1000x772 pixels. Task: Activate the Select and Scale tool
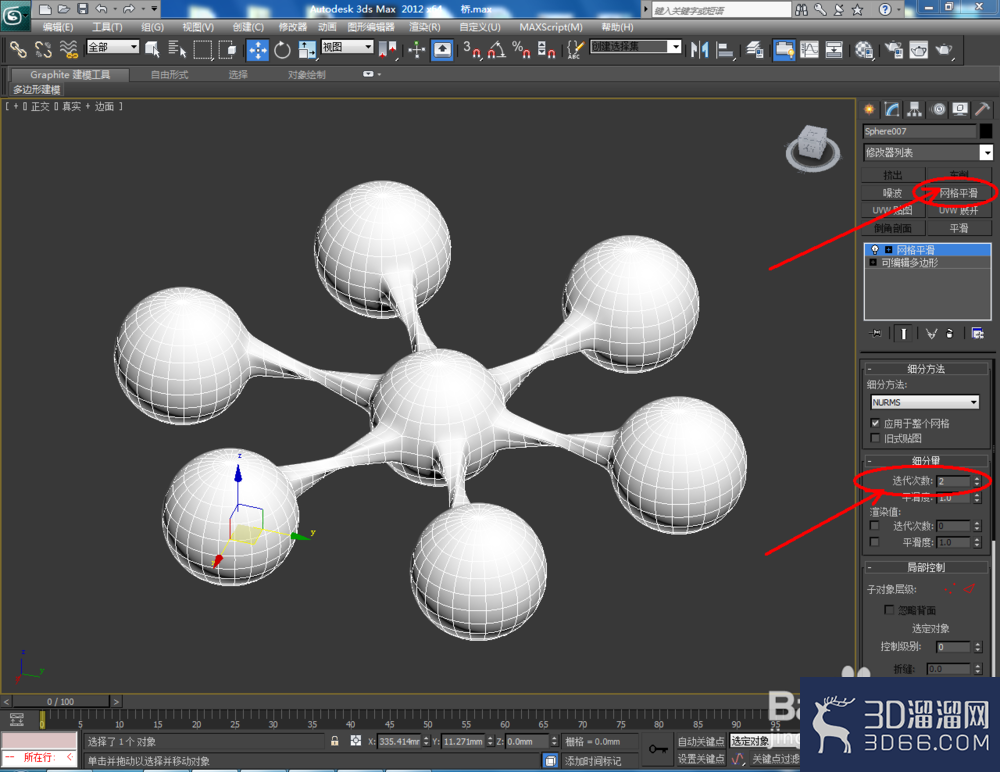[307, 50]
